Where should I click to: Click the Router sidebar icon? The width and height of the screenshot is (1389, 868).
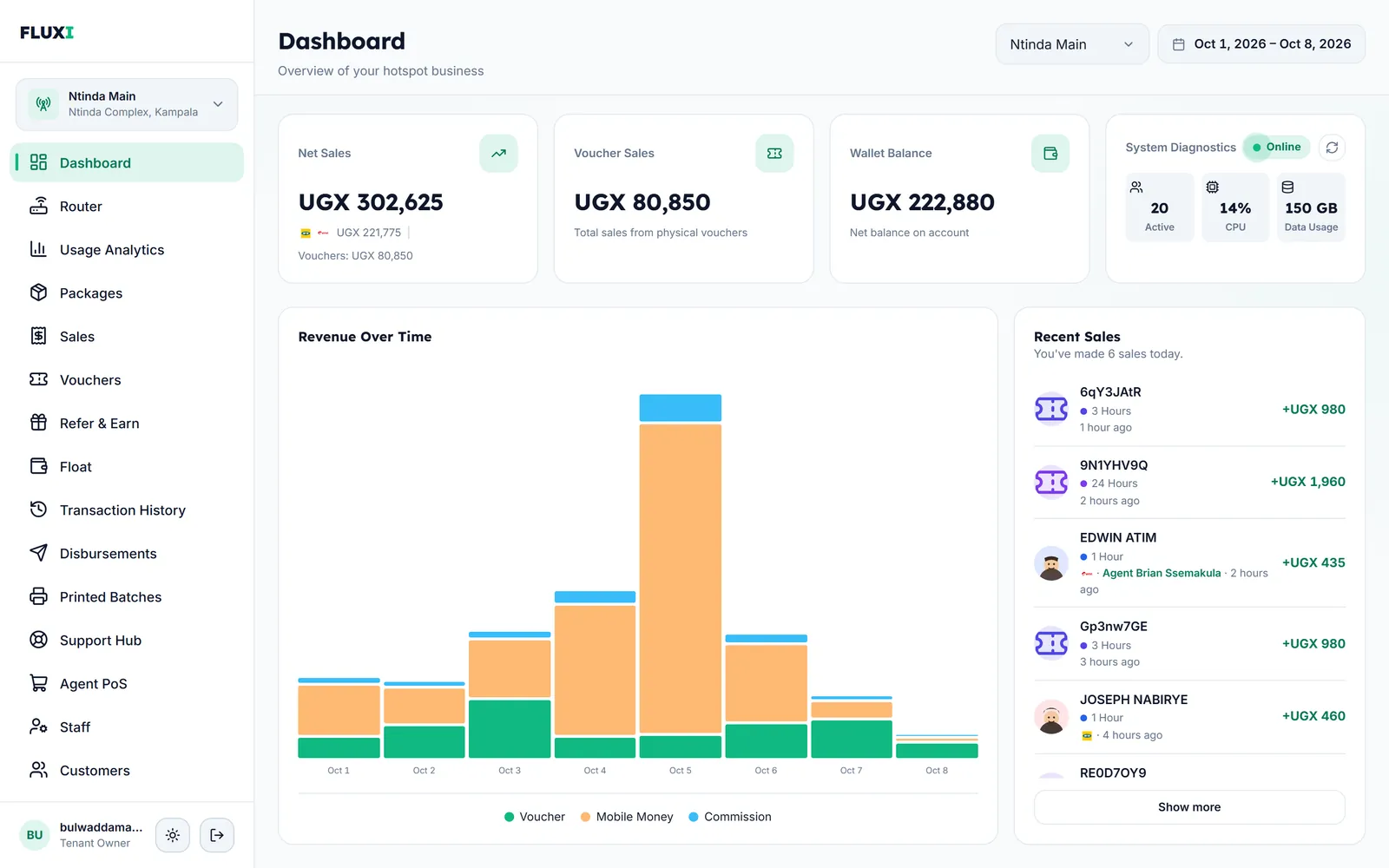point(38,206)
